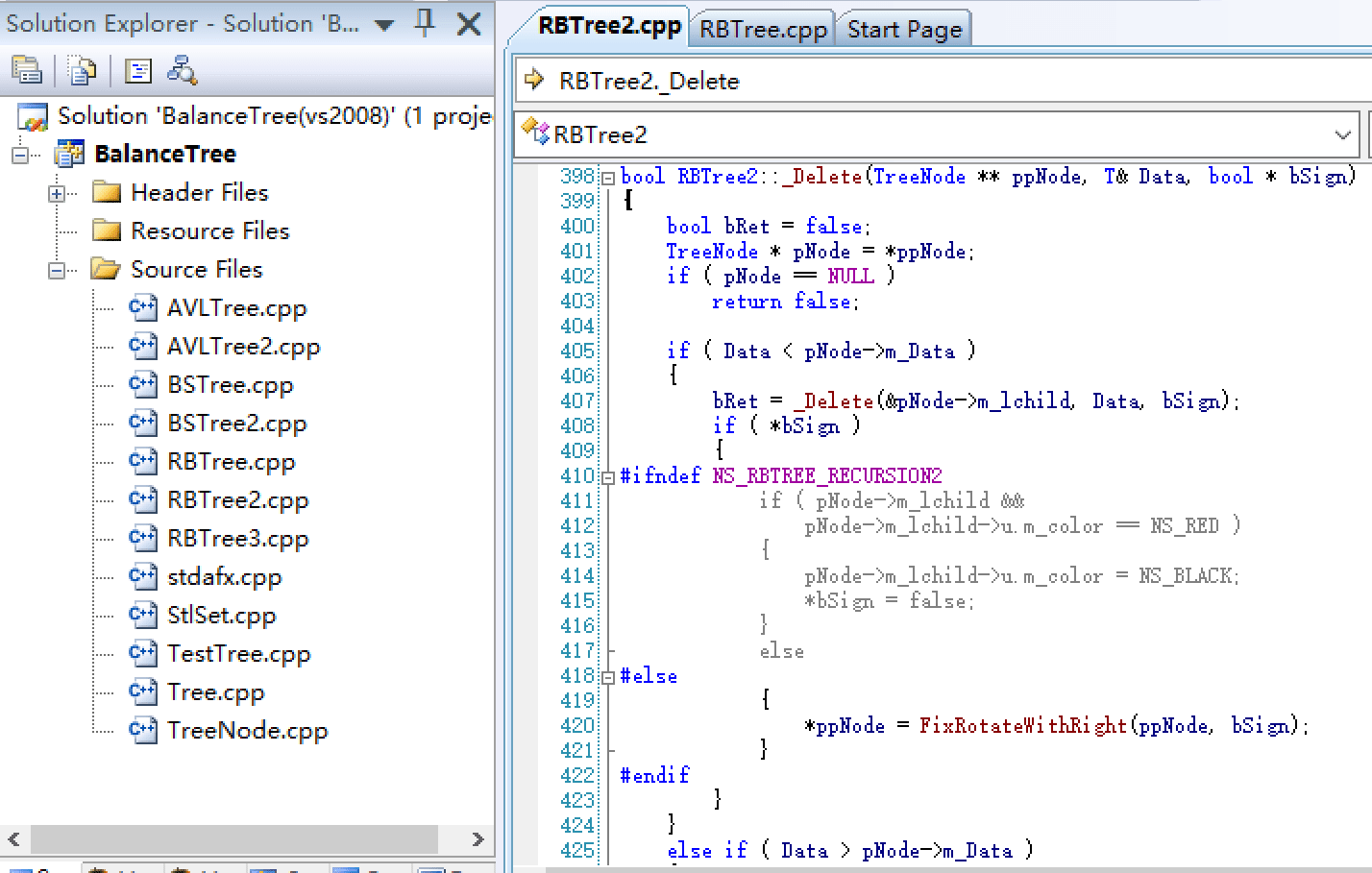Close the Solution Explorer panel
Image resolution: width=1372 pixels, height=873 pixels.
tap(469, 23)
